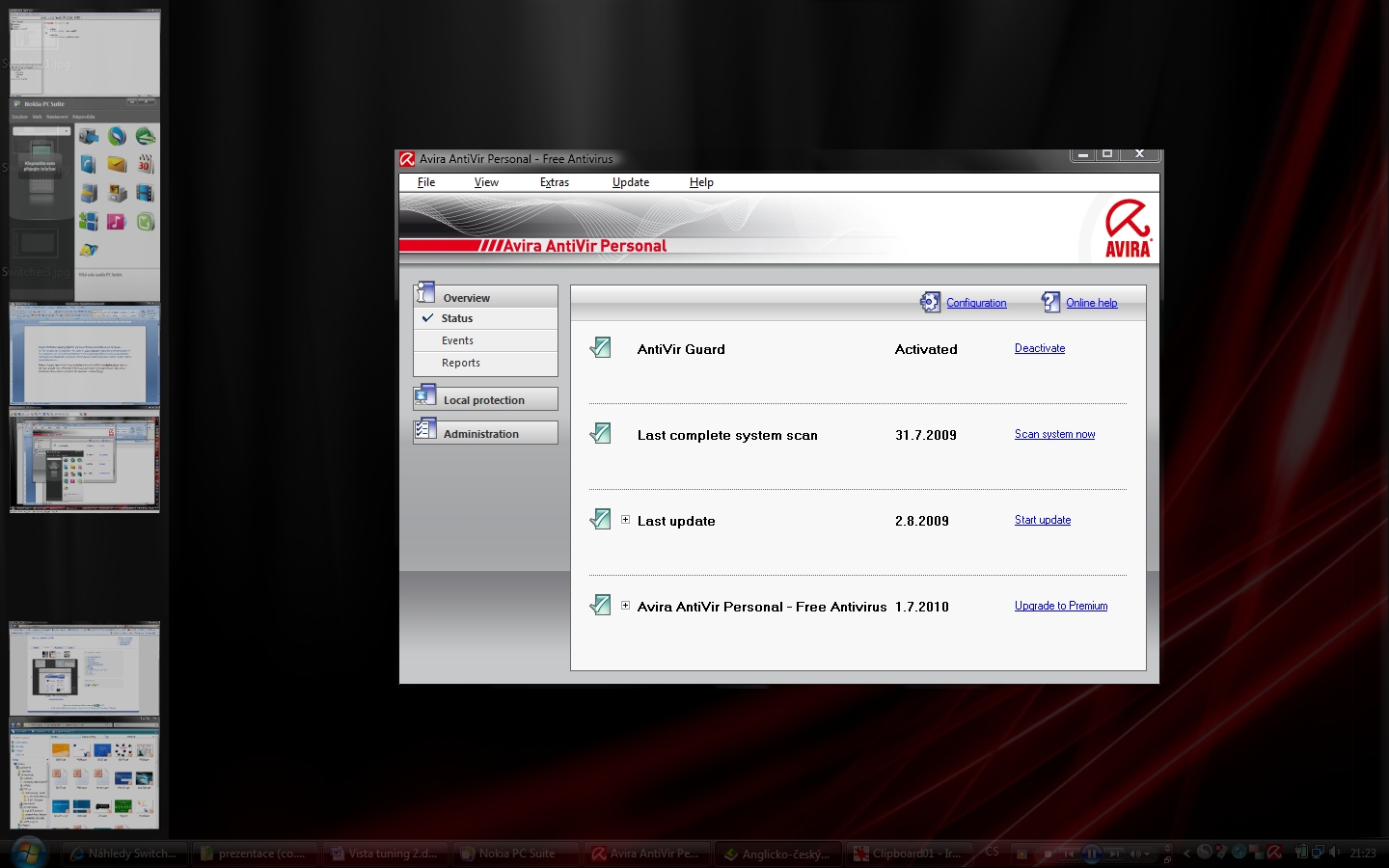Click the Online help link
Screen dimensions: 1389x868
point(1092,303)
